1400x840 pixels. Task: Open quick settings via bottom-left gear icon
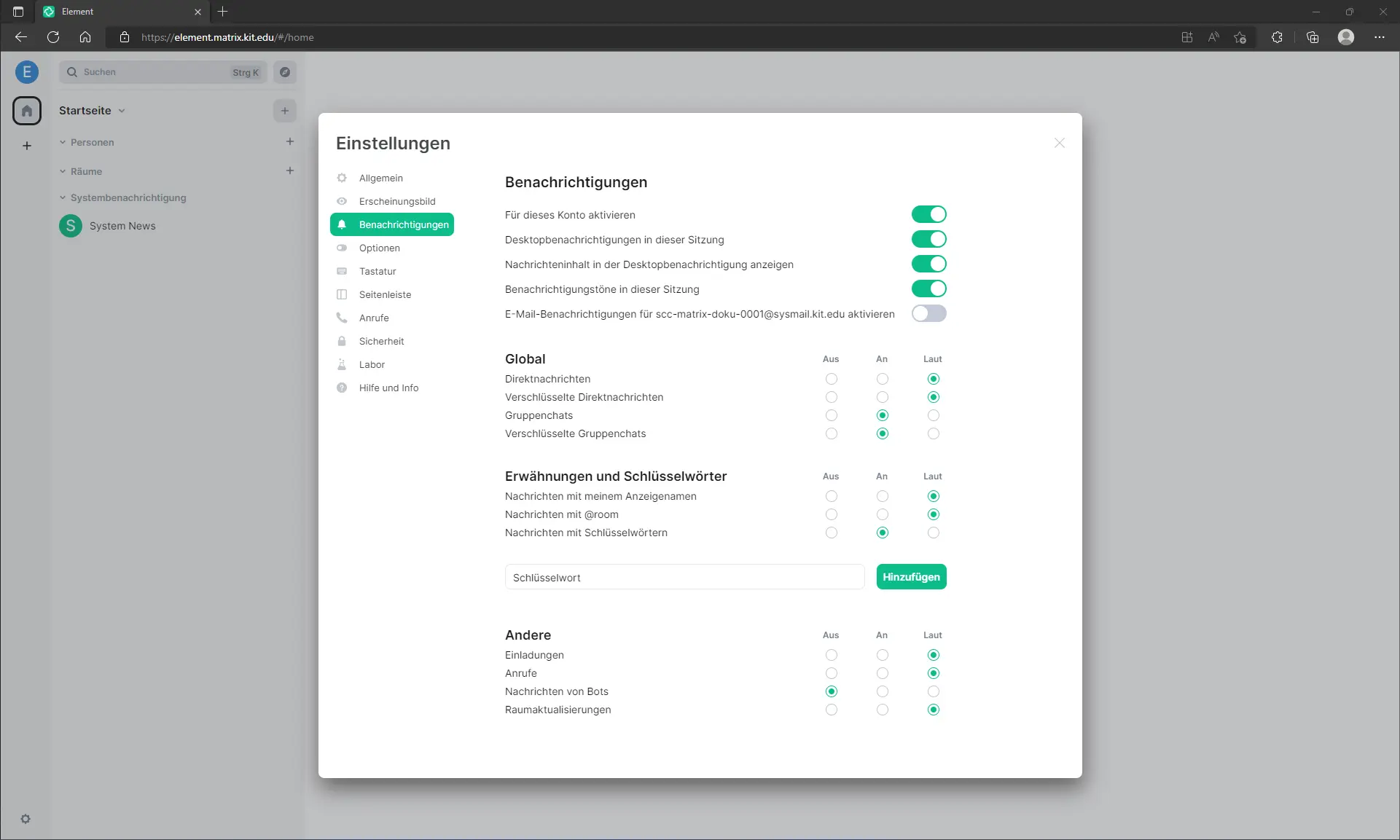click(x=26, y=819)
